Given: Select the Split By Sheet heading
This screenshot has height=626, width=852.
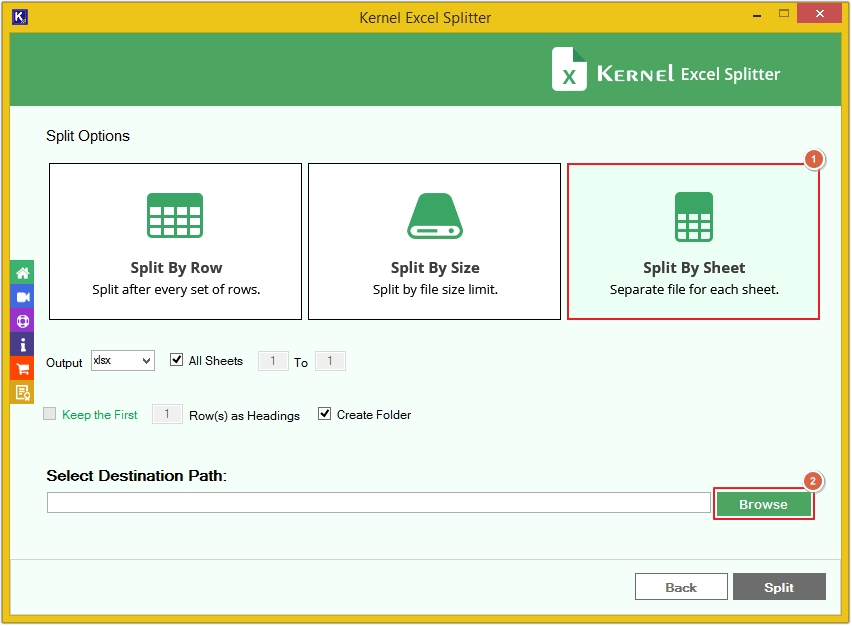Looking at the screenshot, I should click(x=694, y=268).
